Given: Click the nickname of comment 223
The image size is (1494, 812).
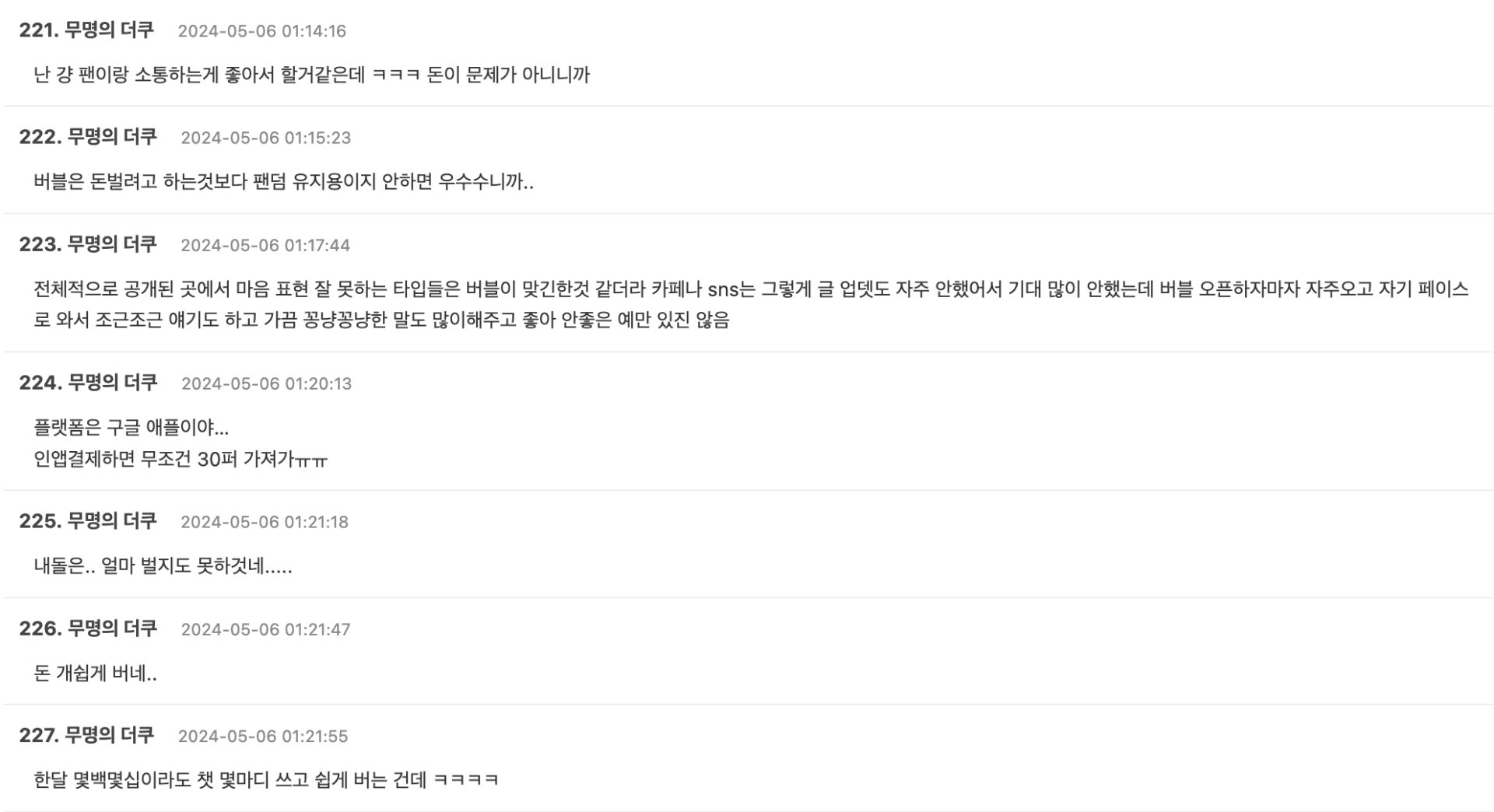Looking at the screenshot, I should (x=111, y=244).
